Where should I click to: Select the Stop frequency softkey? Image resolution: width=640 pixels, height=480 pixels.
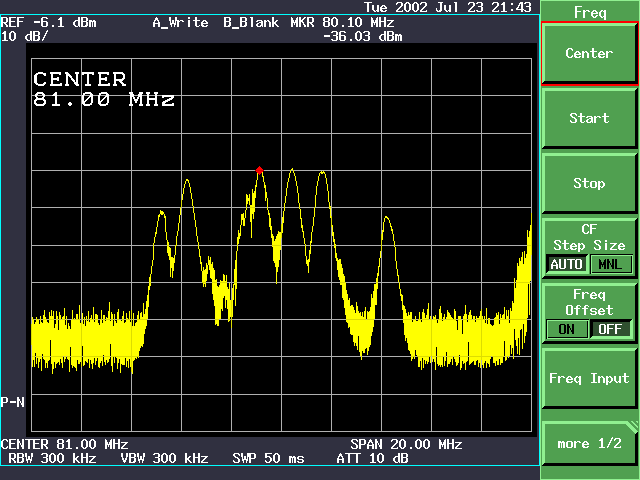point(589,183)
